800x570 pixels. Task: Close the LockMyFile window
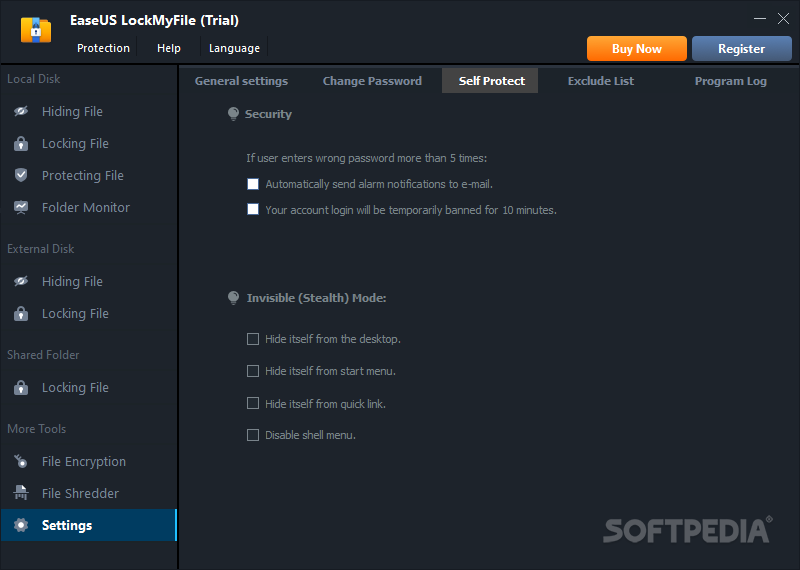click(x=783, y=19)
